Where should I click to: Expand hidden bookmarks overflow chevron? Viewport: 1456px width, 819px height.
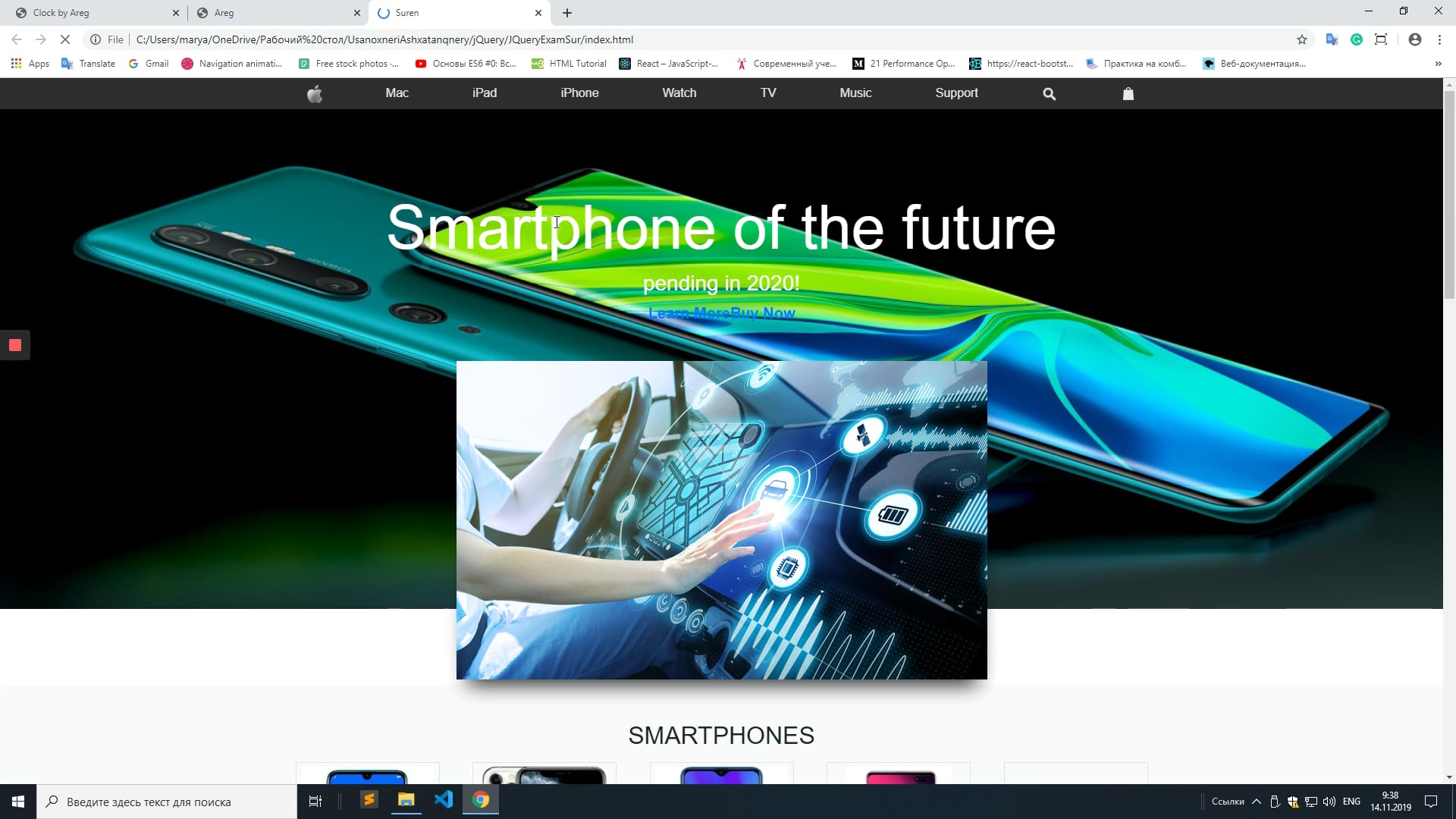[1439, 64]
